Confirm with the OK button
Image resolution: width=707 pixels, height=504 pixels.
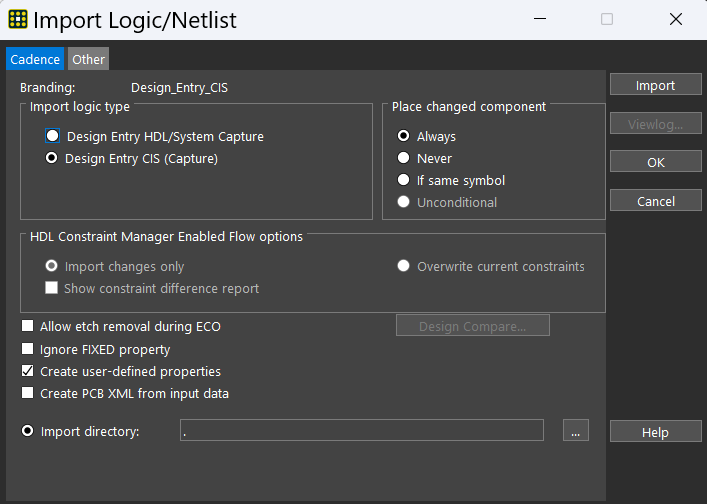[x=656, y=162]
